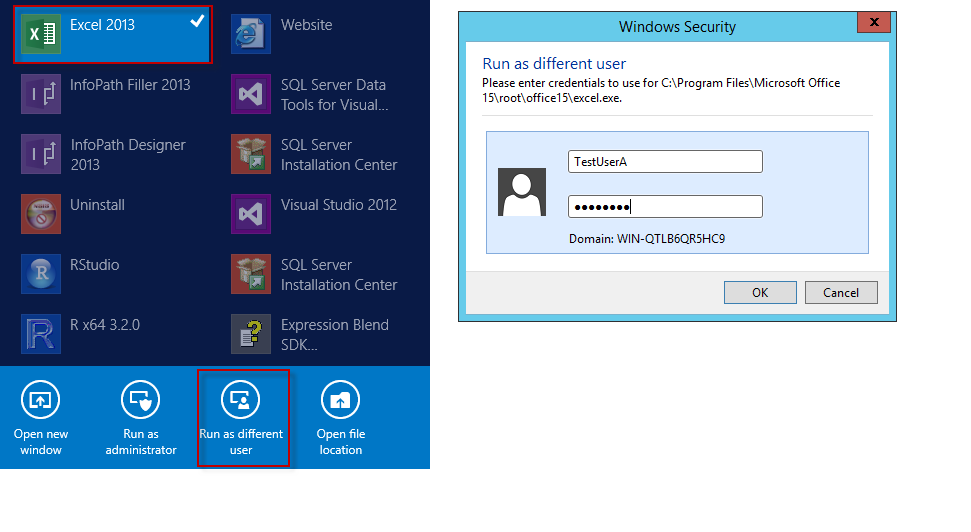Image resolution: width=971 pixels, height=532 pixels.
Task: Click the user avatar picture in dialog
Action: point(522,192)
